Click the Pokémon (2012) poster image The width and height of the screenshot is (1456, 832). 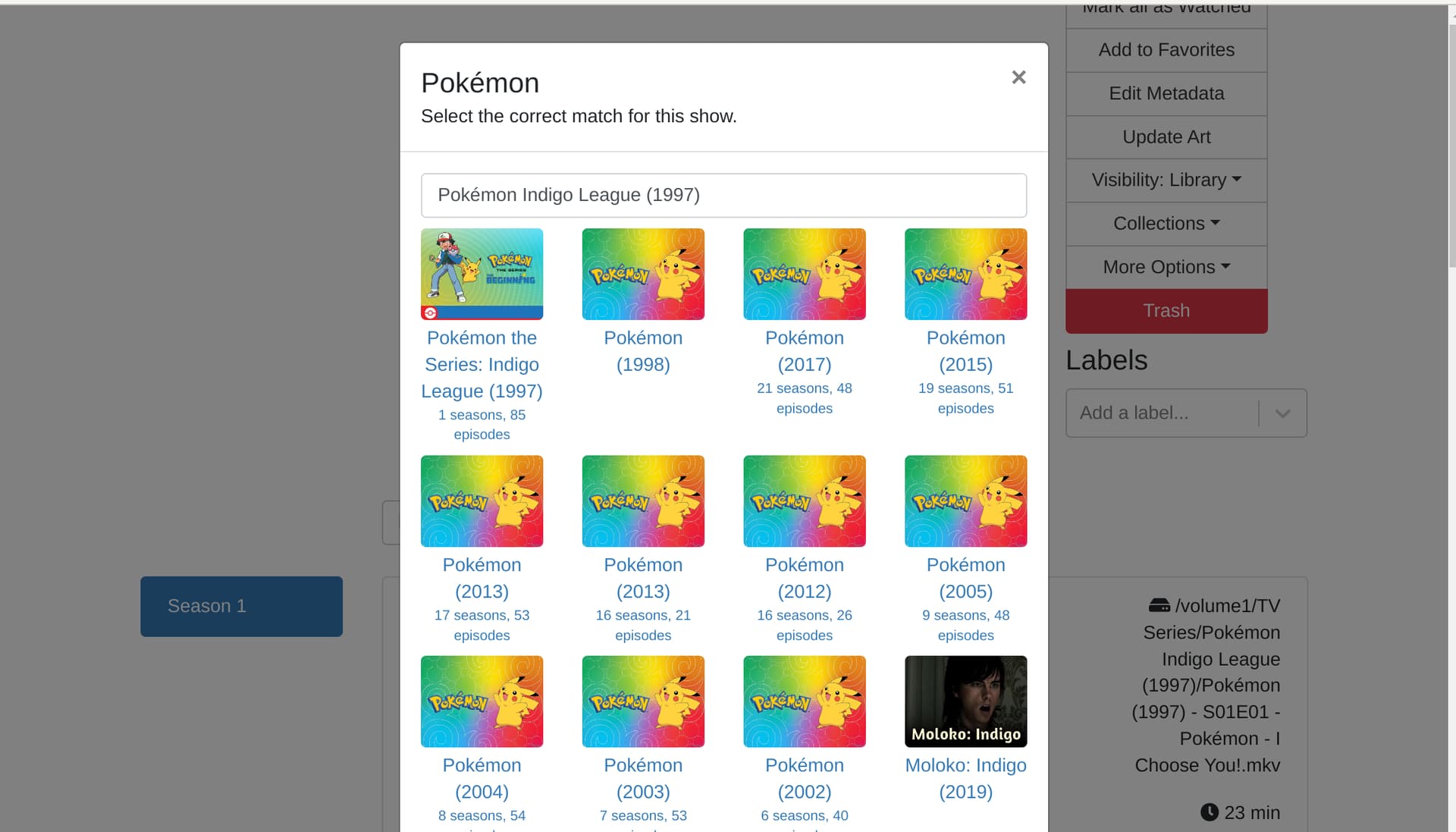(x=804, y=501)
